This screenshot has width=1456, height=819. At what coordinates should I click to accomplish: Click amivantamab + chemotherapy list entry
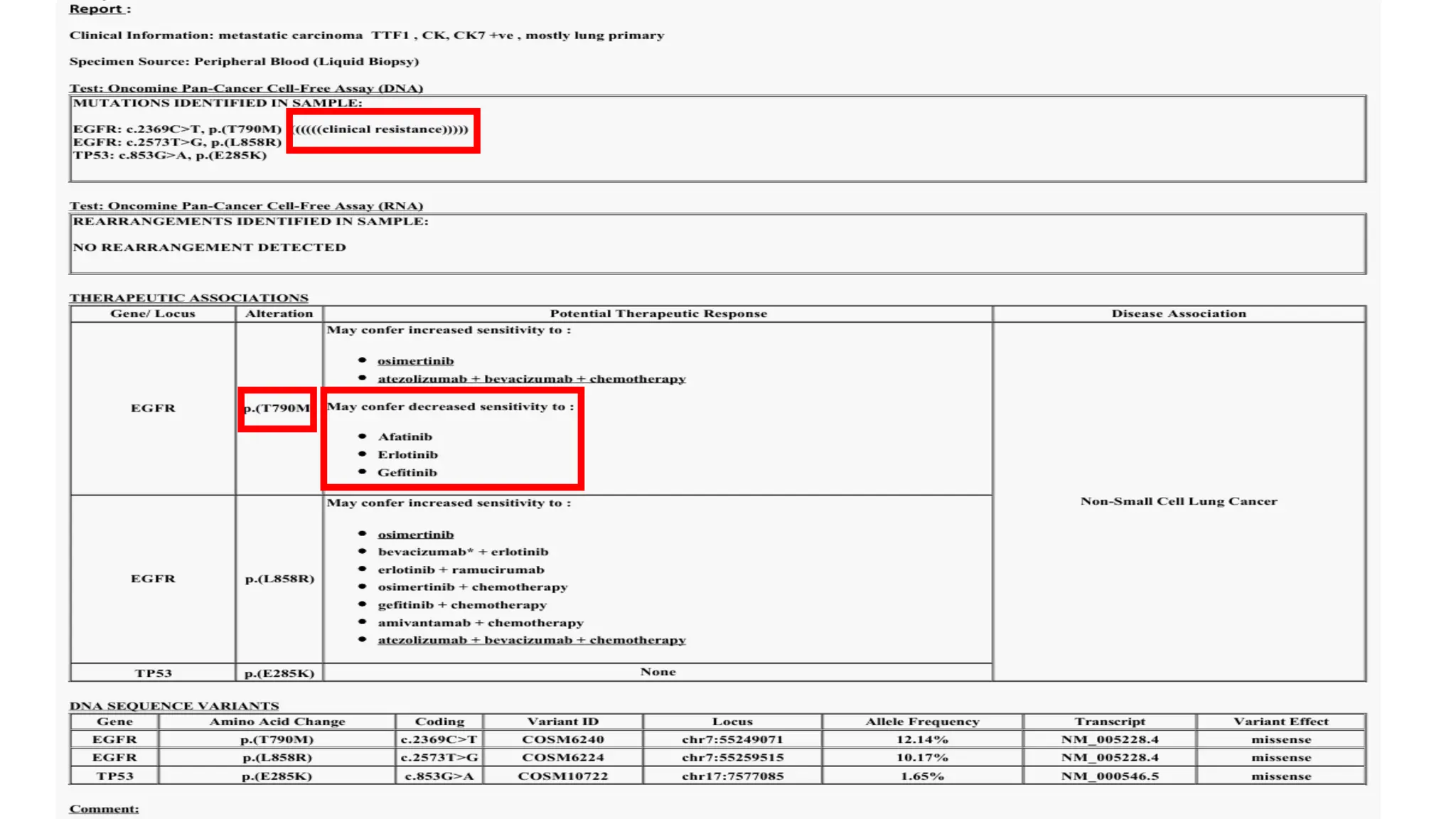pos(480,623)
